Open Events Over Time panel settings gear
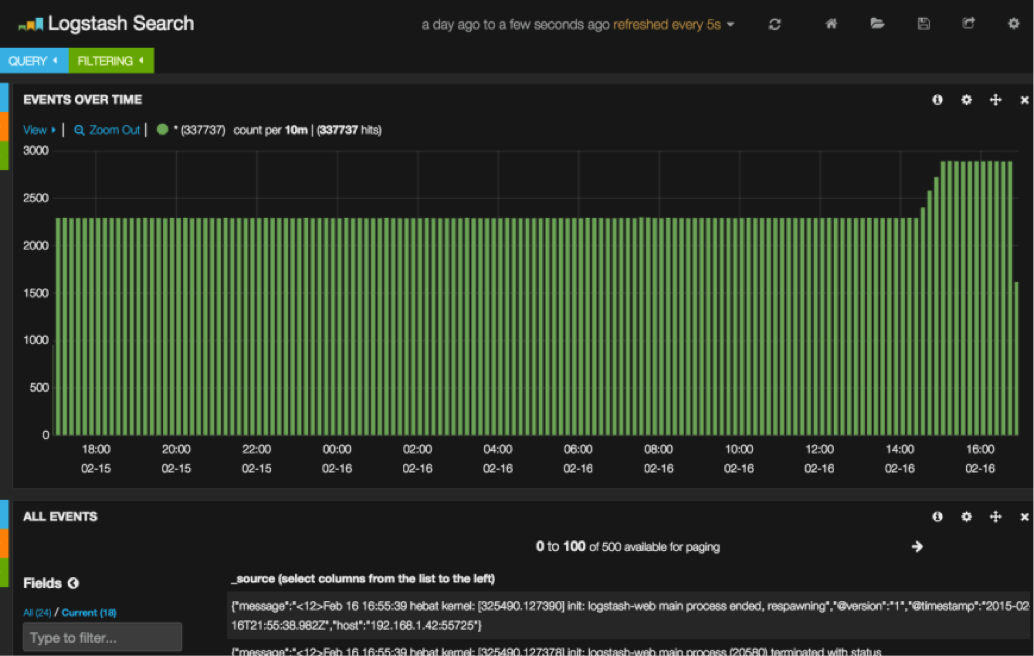 click(966, 100)
